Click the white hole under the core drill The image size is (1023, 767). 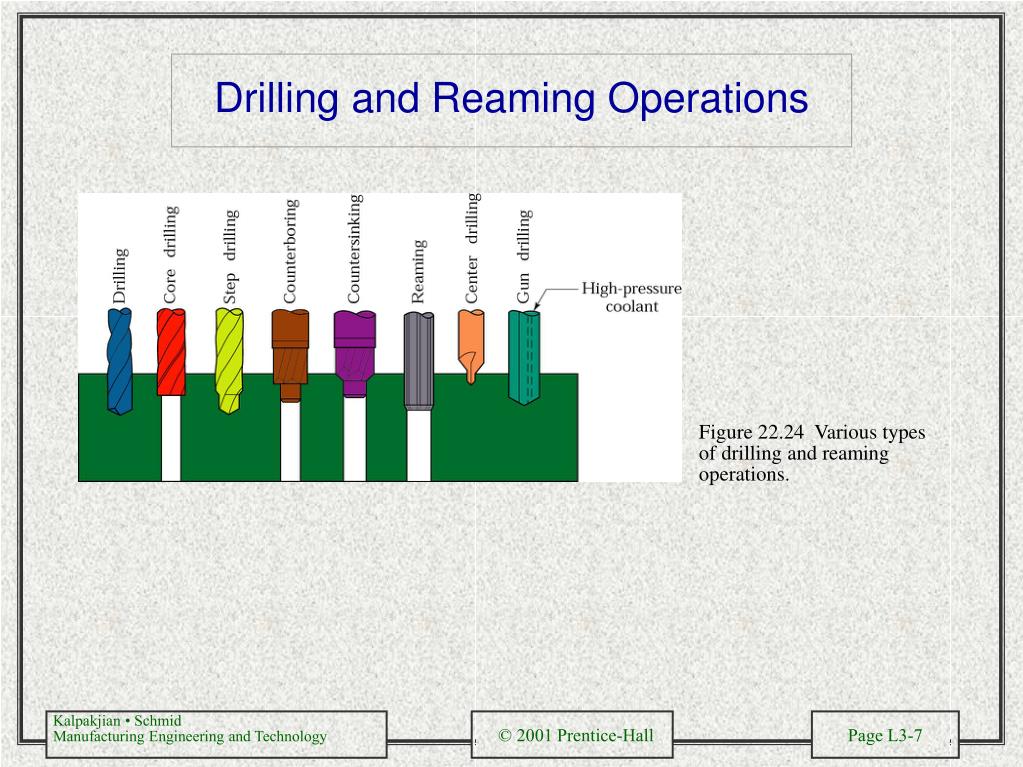(171, 438)
